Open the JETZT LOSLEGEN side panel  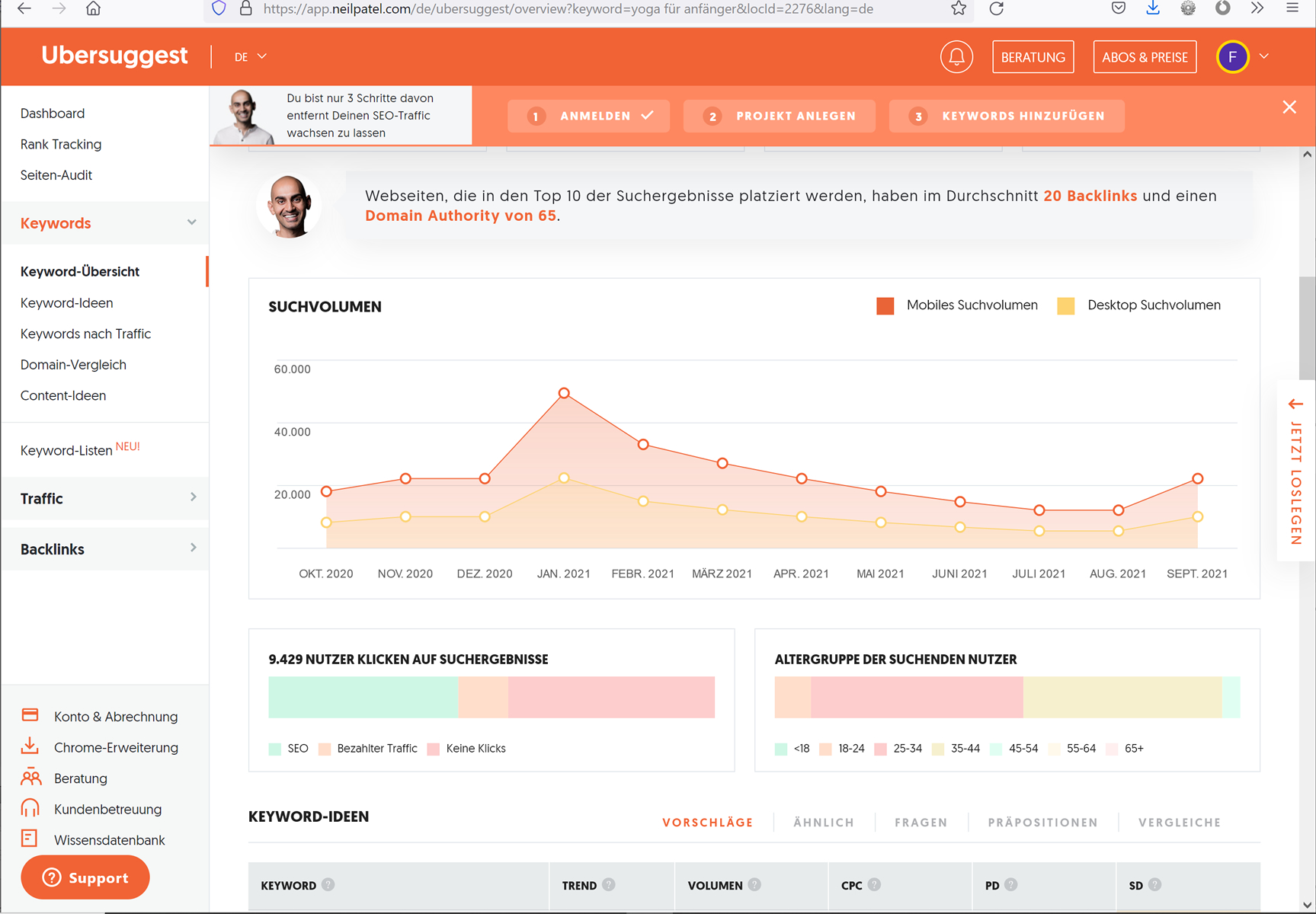[1296, 471]
